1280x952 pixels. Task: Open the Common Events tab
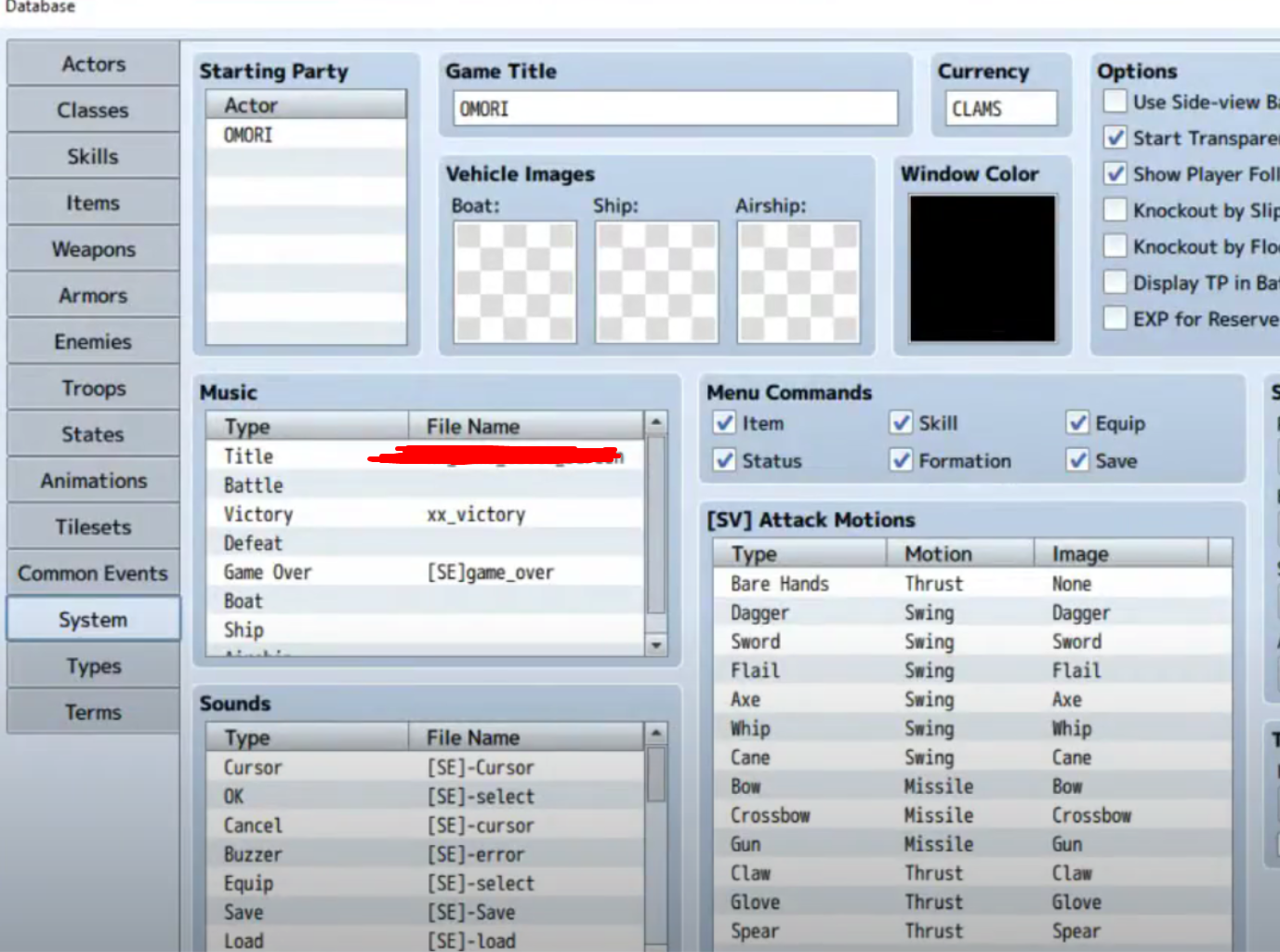(x=93, y=573)
